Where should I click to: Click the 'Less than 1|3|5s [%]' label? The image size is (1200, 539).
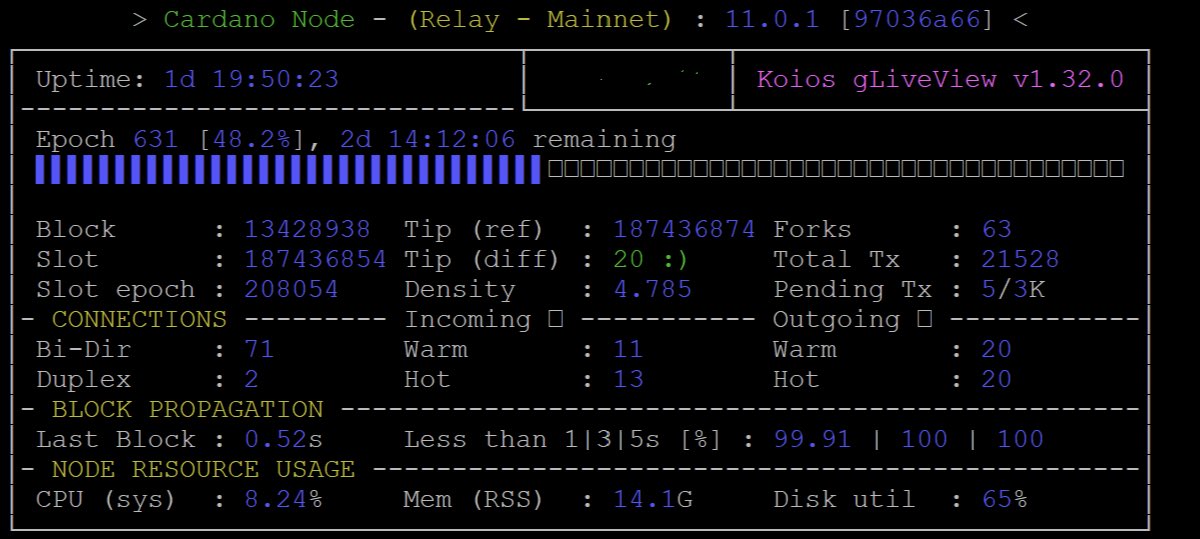pyautogui.click(x=563, y=439)
